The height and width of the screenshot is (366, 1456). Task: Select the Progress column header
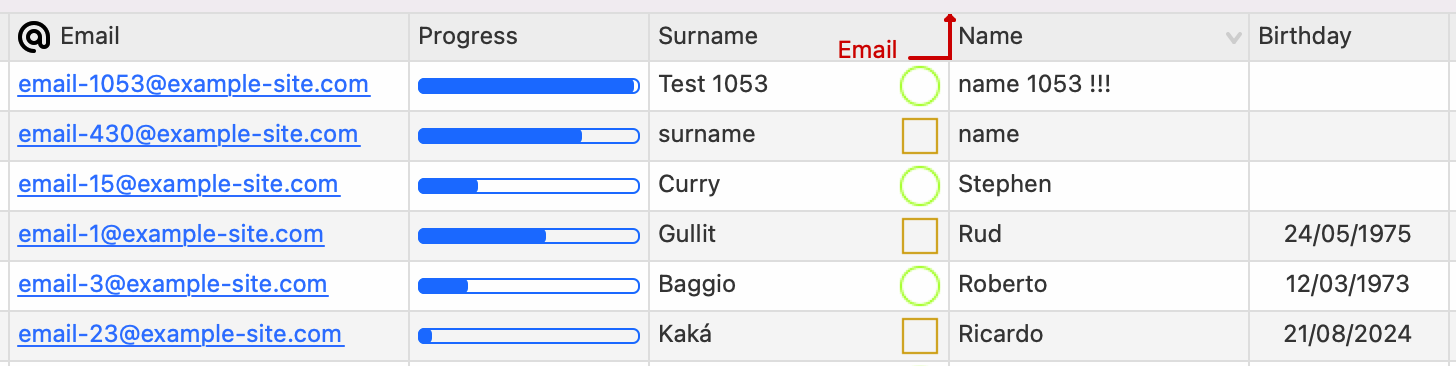pyautogui.click(x=529, y=37)
